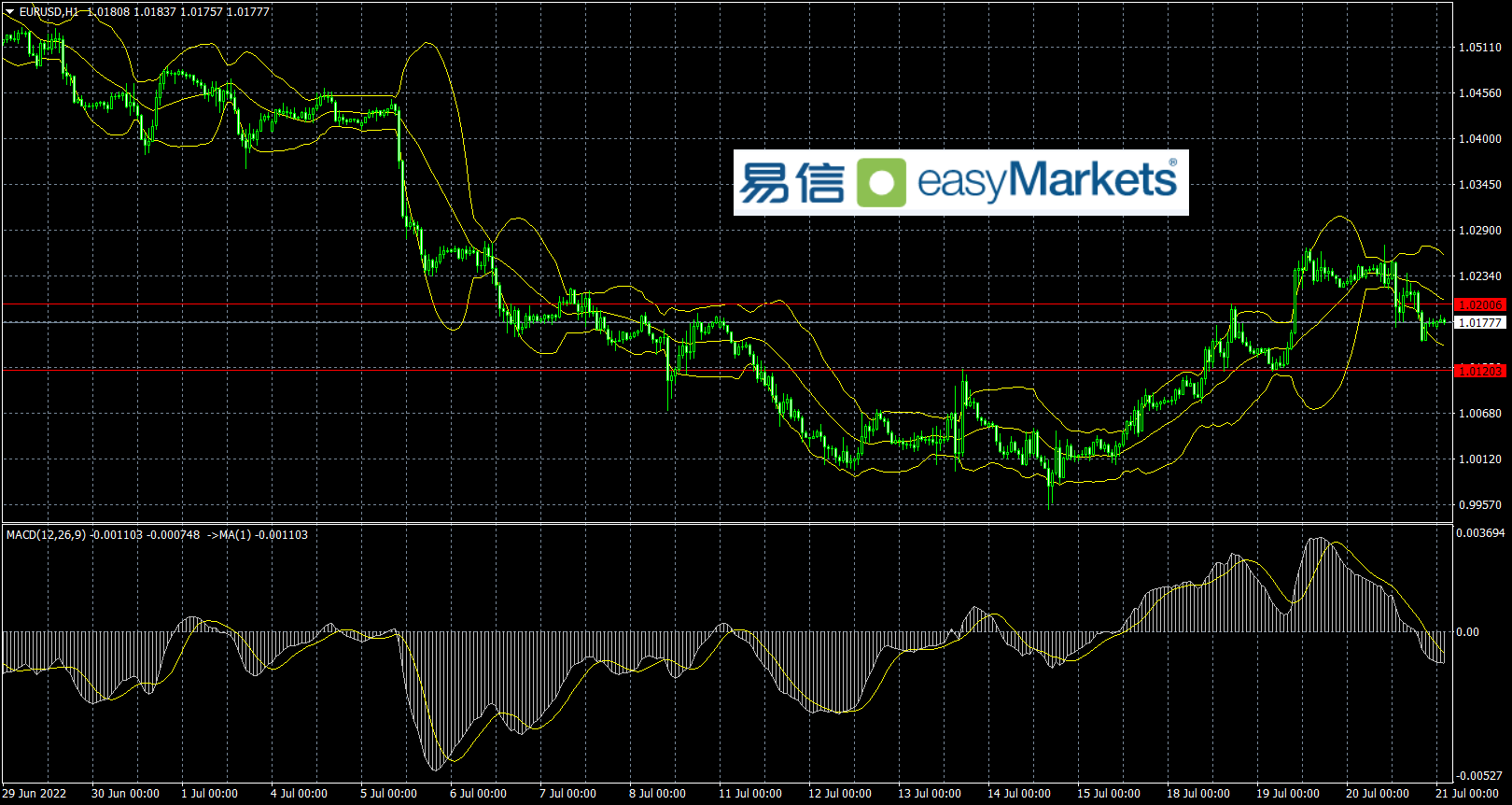Click the 1.02900 price scale label
Image resolution: width=1512 pixels, height=805 pixels.
click(x=1480, y=231)
